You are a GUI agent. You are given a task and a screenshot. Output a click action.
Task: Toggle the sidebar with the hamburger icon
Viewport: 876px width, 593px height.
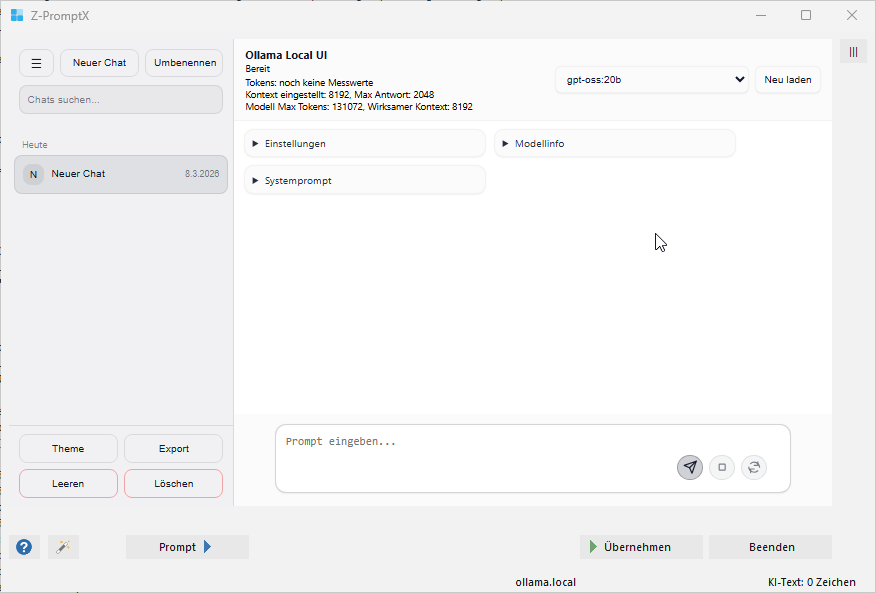37,63
